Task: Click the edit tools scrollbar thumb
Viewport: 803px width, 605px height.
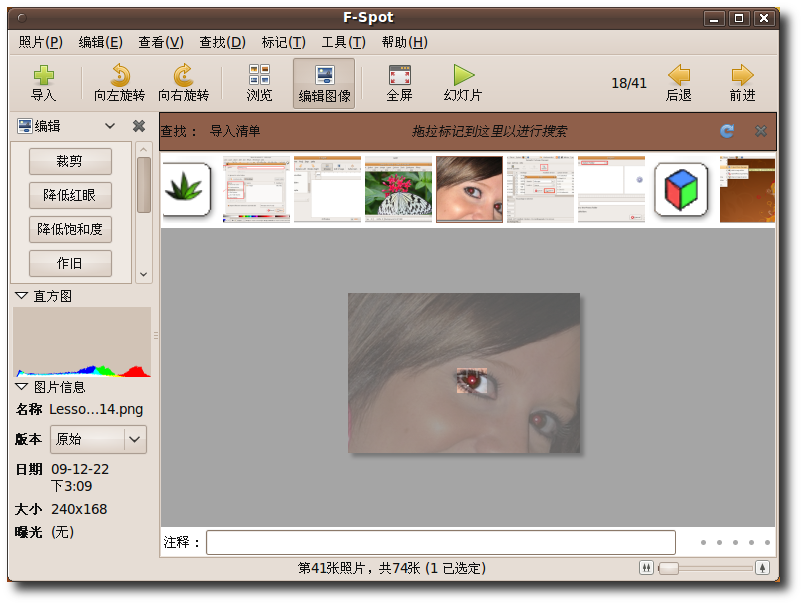Action: pos(144,185)
